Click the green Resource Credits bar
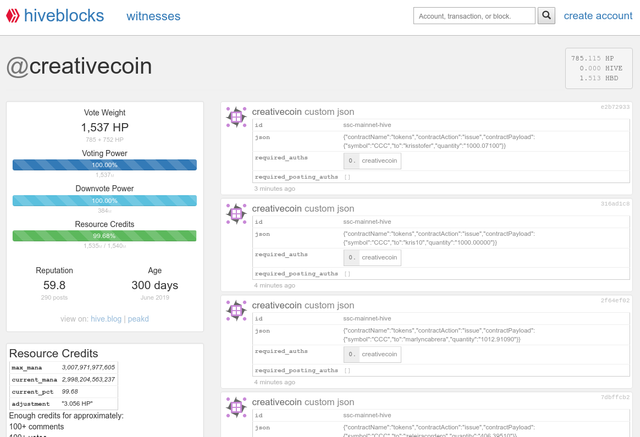The height and width of the screenshot is (437, 640). coord(105,236)
